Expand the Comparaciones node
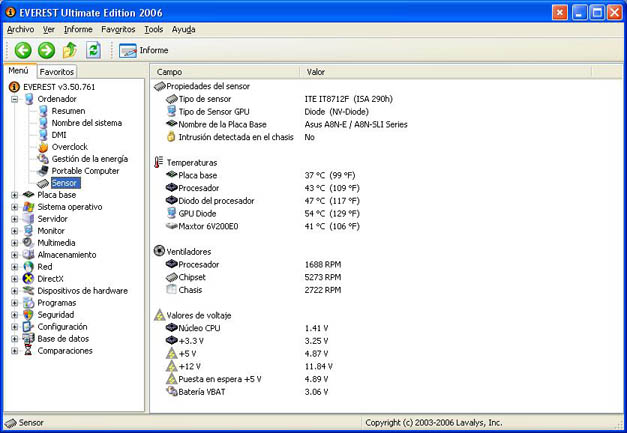Viewport: 627px width, 433px height. (14, 351)
